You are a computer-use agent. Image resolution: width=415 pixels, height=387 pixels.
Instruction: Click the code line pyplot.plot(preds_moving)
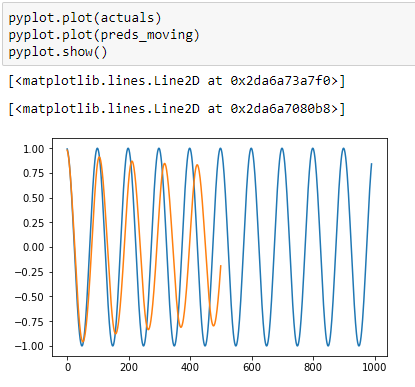pyautogui.click(x=104, y=35)
